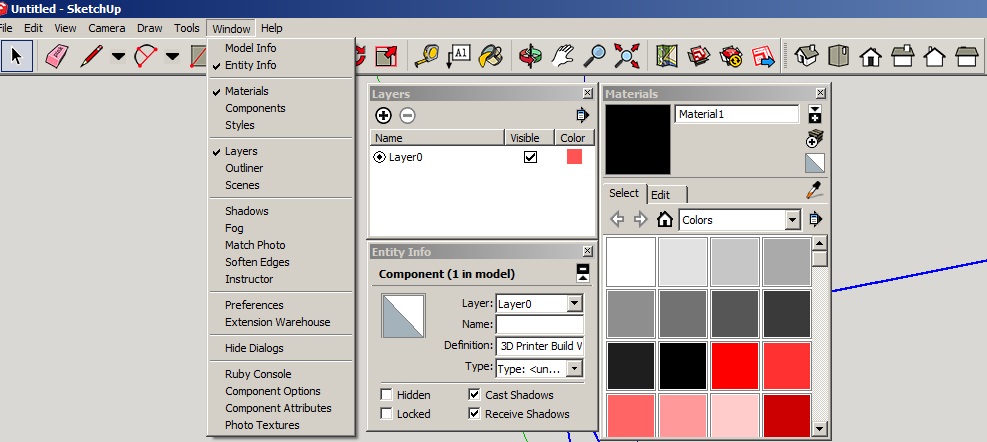
Task: Switch to the Edit tab in Materials
Action: tap(666, 195)
